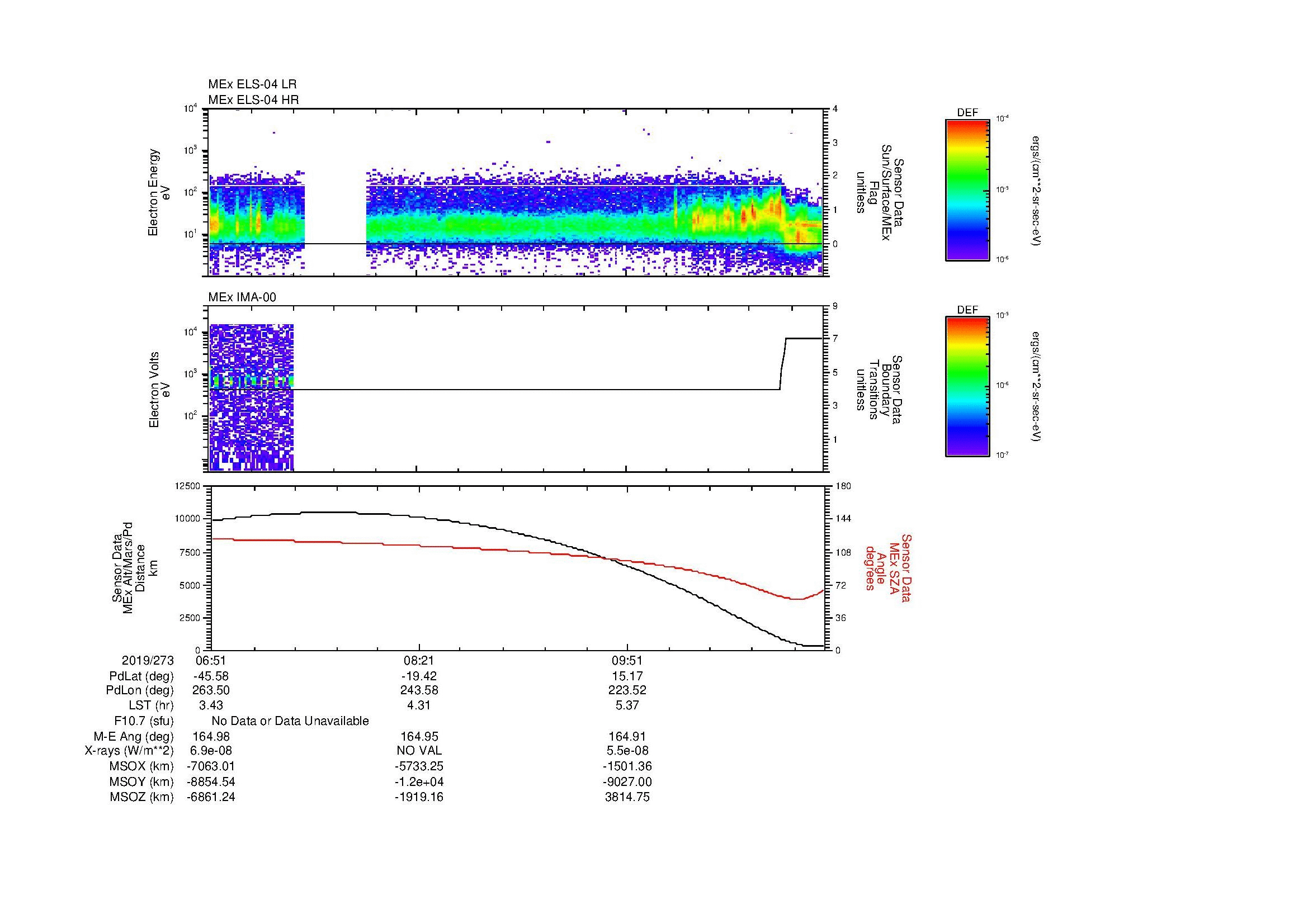Screen dimensions: 1308x924
Task: Click the PdLat value '-19.42'
Action: tap(419, 676)
